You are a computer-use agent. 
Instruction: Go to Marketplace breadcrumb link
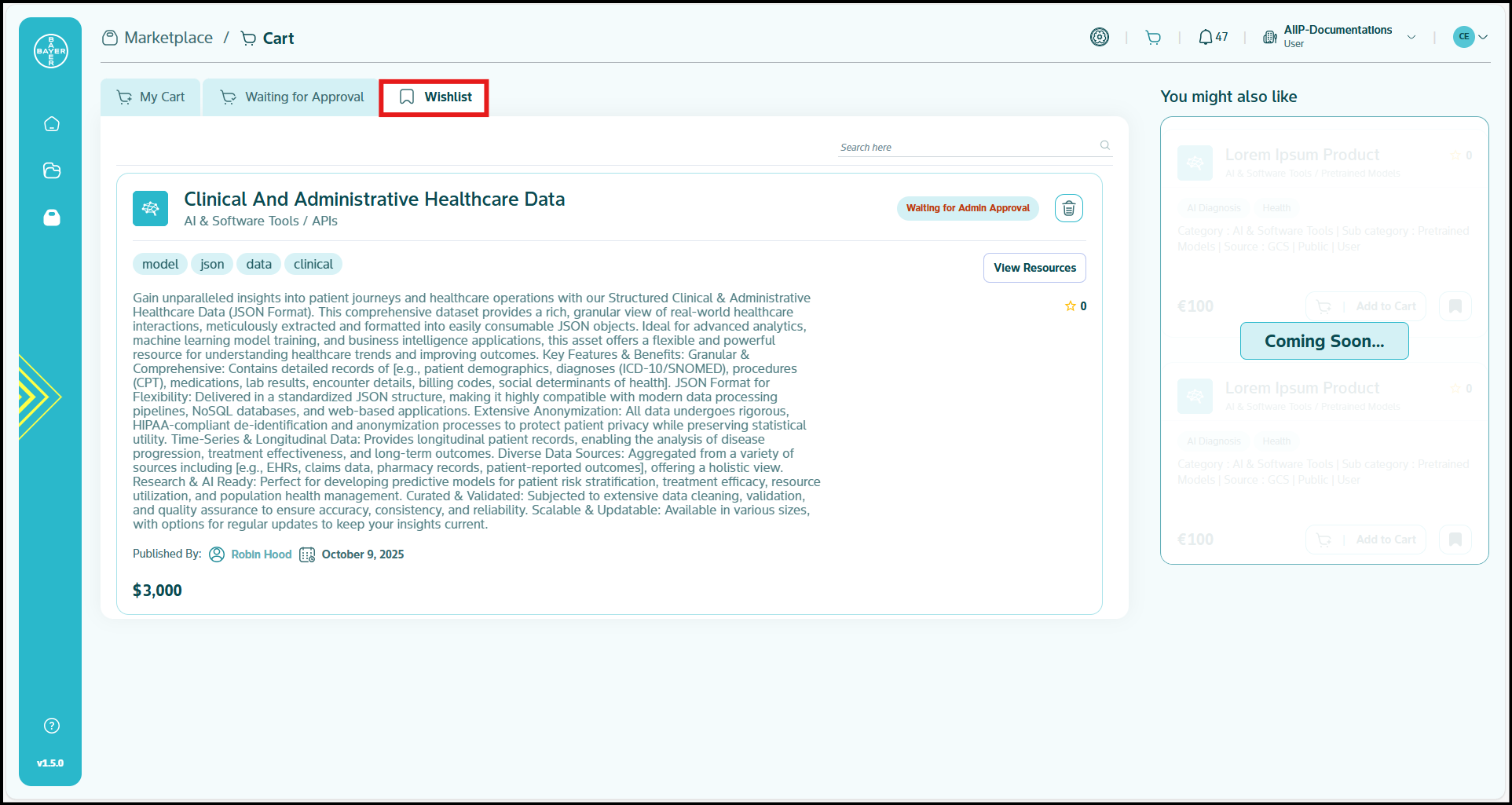click(x=167, y=38)
